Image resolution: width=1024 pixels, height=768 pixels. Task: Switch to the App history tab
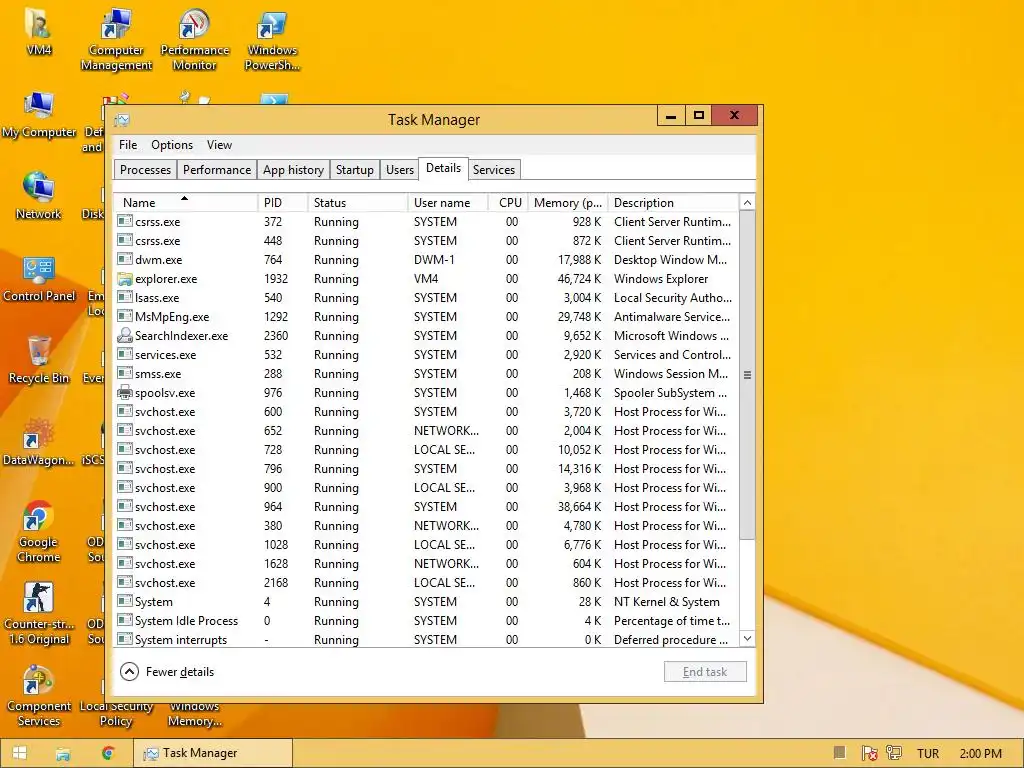coord(293,170)
